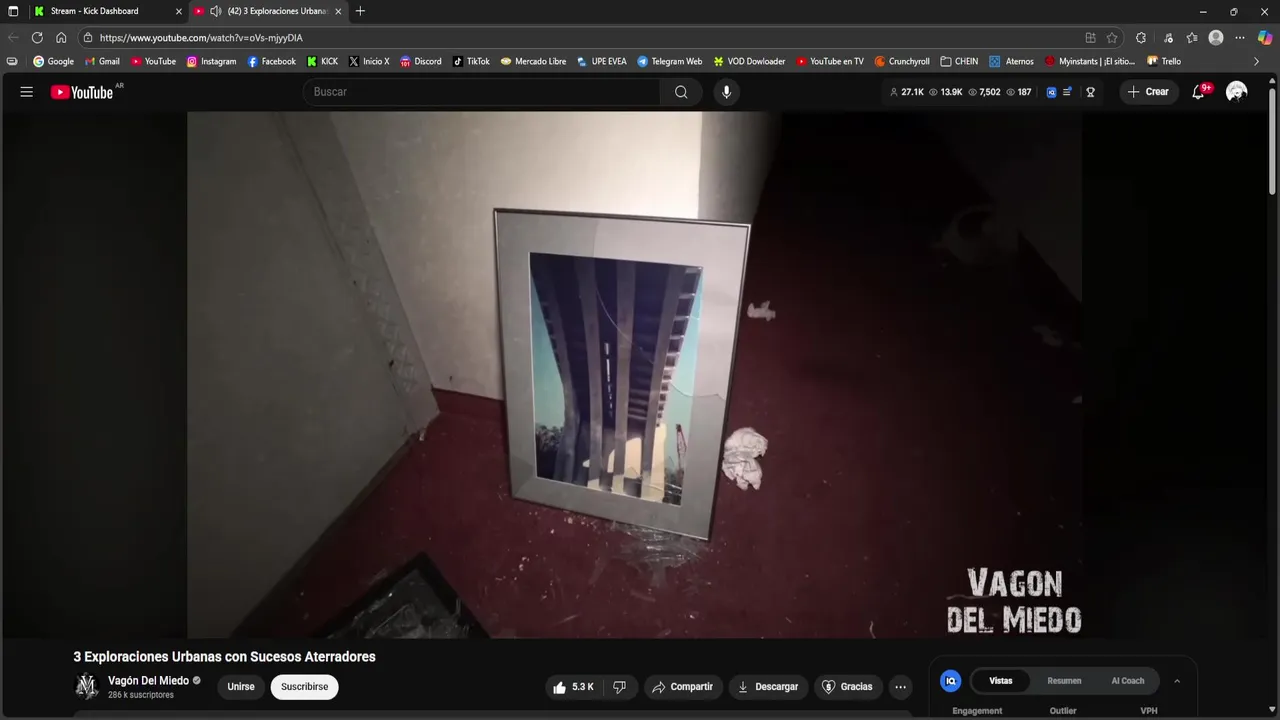The width and height of the screenshot is (1280, 720).
Task: Show more bookmarks with chevron
Action: (x=1257, y=61)
